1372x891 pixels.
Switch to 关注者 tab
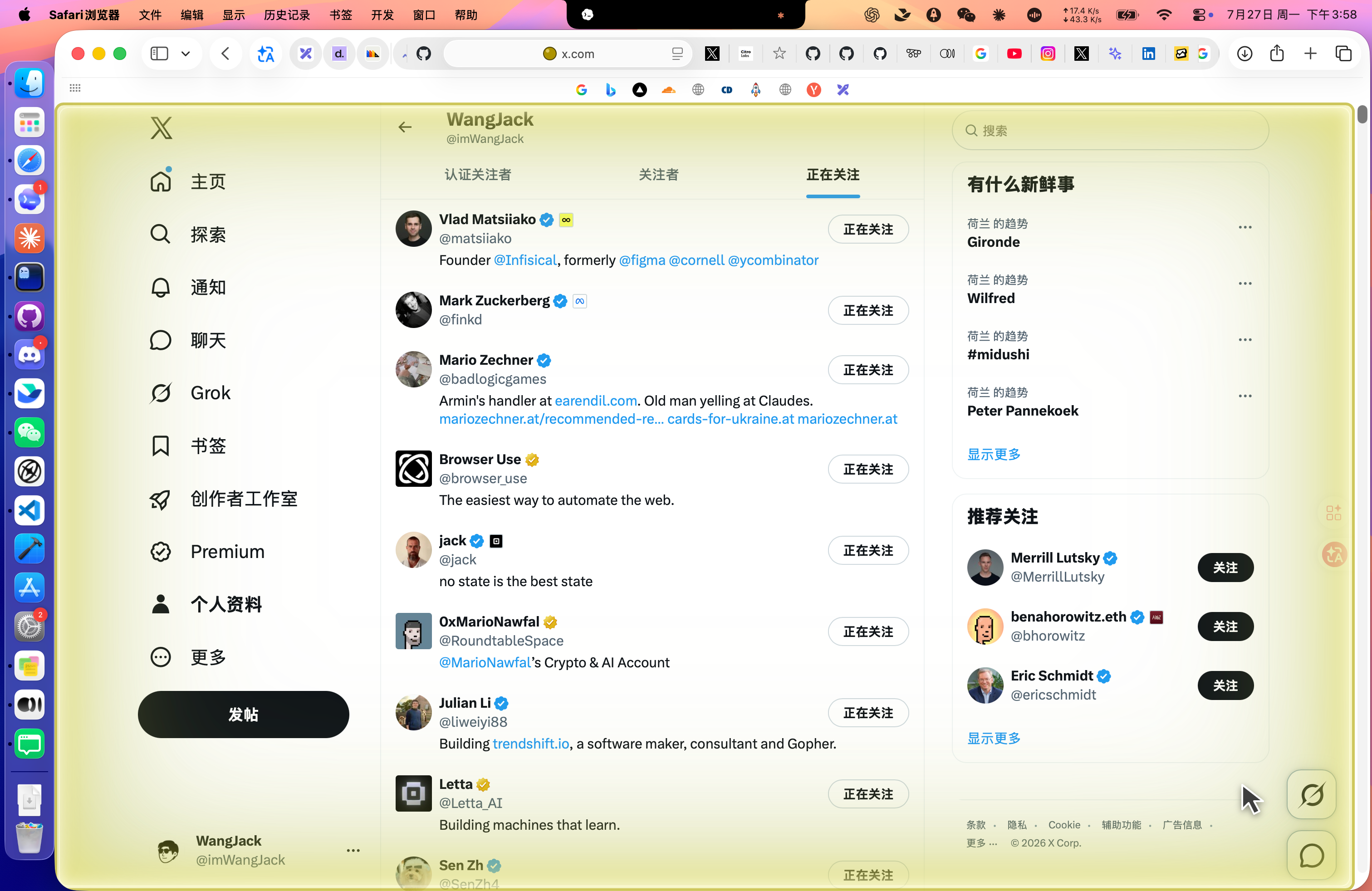pyautogui.click(x=658, y=175)
